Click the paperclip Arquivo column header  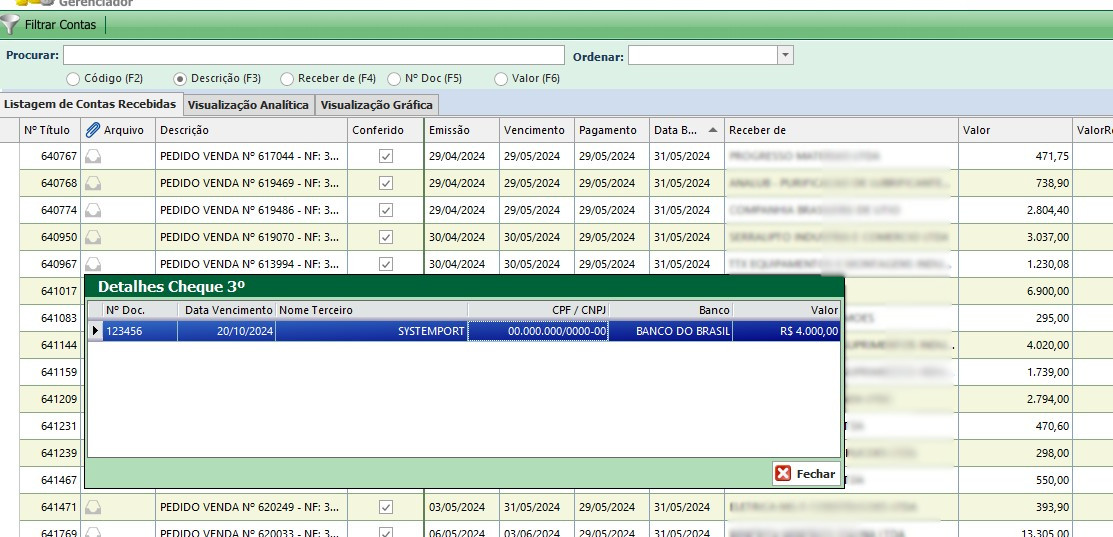pos(93,130)
